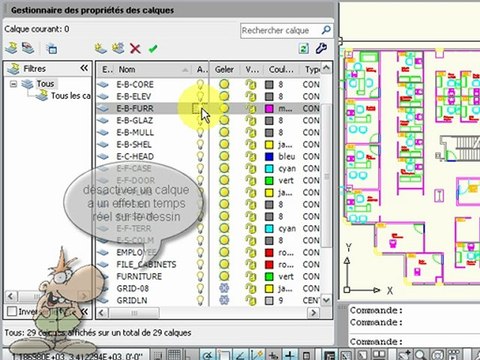Toggle the FILE_CABINETS layer light bulb
Screen dimensions: 480x360
(x=200, y=264)
